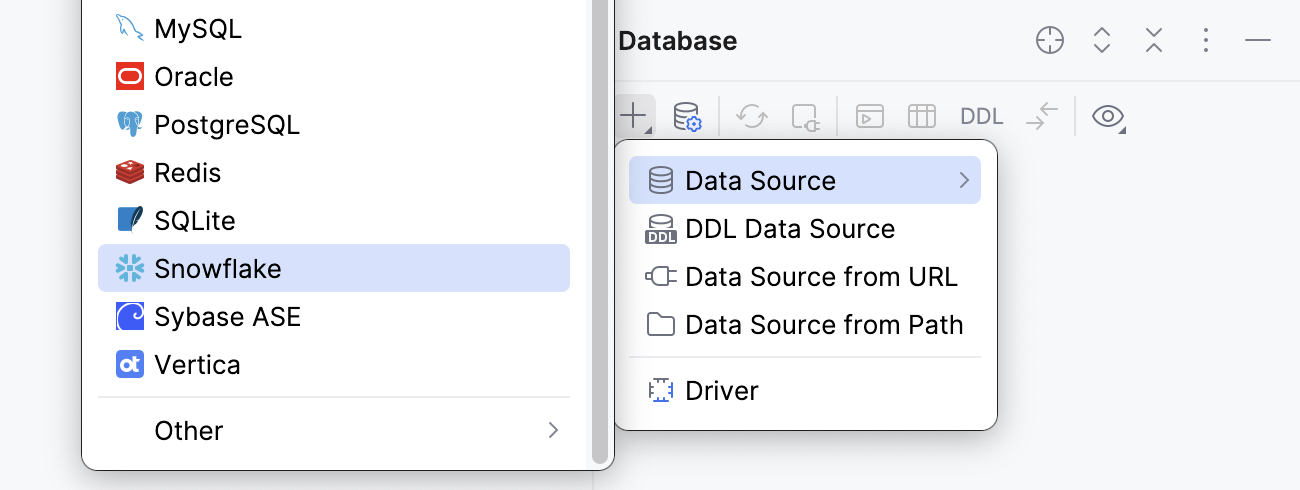The image size is (1300, 490).
Task: Choose PostgreSQL as the data source
Action: tap(227, 125)
